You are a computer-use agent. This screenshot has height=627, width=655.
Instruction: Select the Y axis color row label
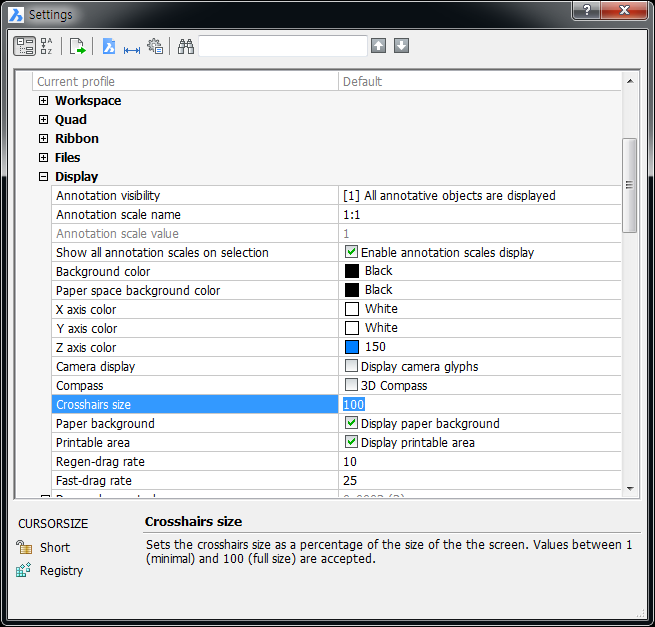(86, 328)
